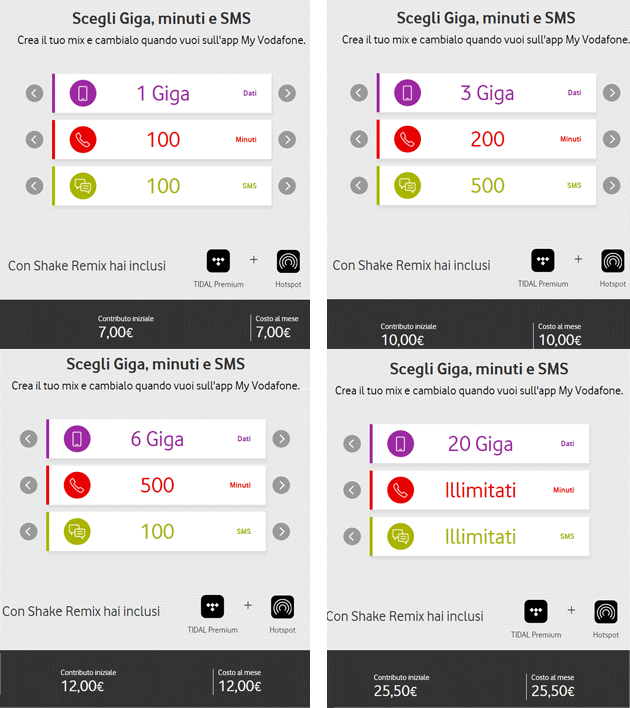Image resolution: width=630 pixels, height=708 pixels.
Task: Click Hotspot icon in 10,00€ plan
Action: click(x=612, y=261)
